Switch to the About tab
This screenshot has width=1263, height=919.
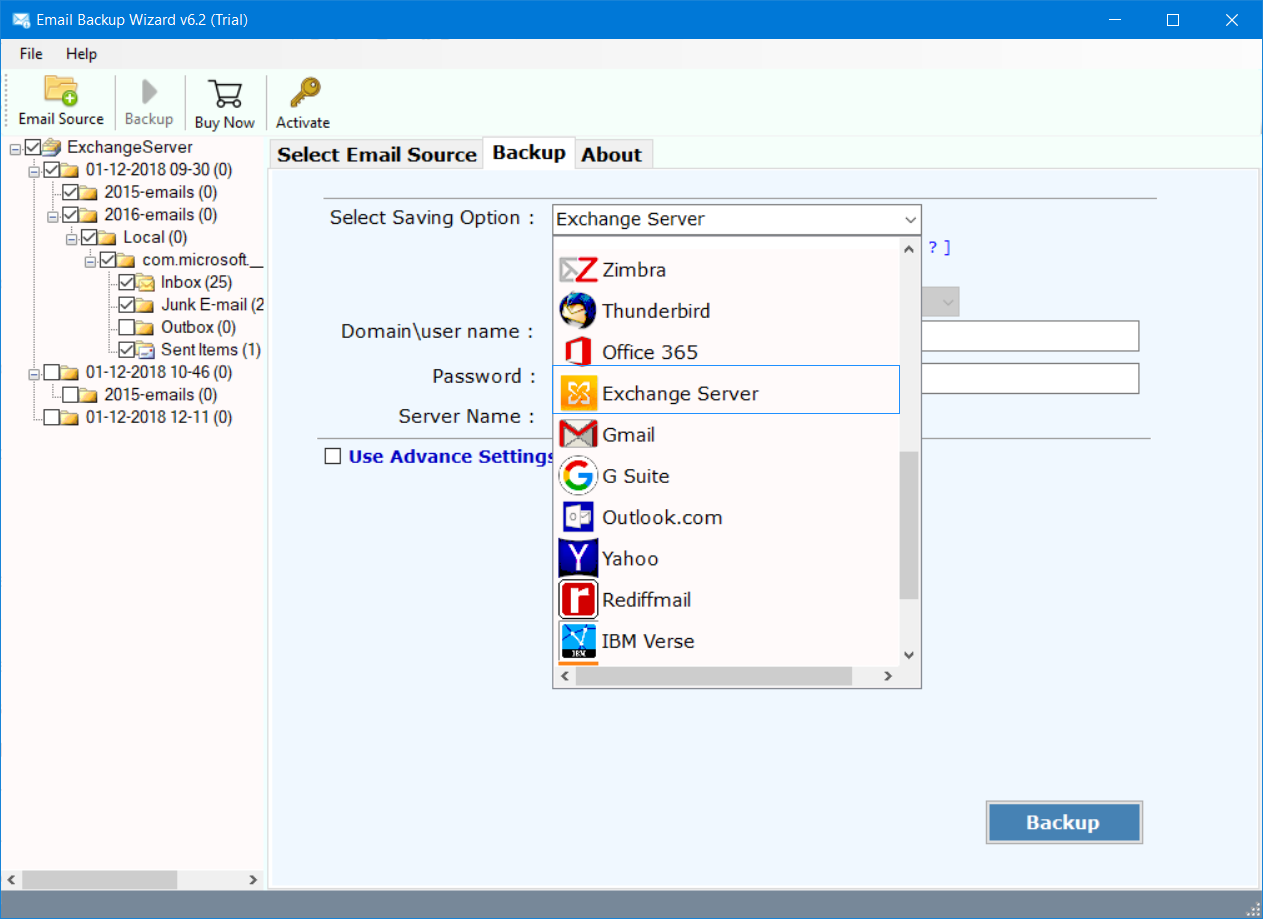(612, 154)
